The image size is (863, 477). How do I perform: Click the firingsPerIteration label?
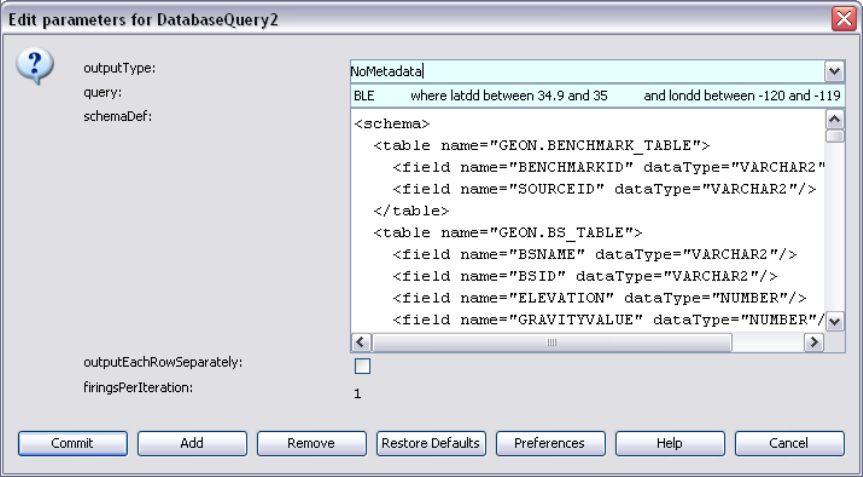pyautogui.click(x=138, y=387)
